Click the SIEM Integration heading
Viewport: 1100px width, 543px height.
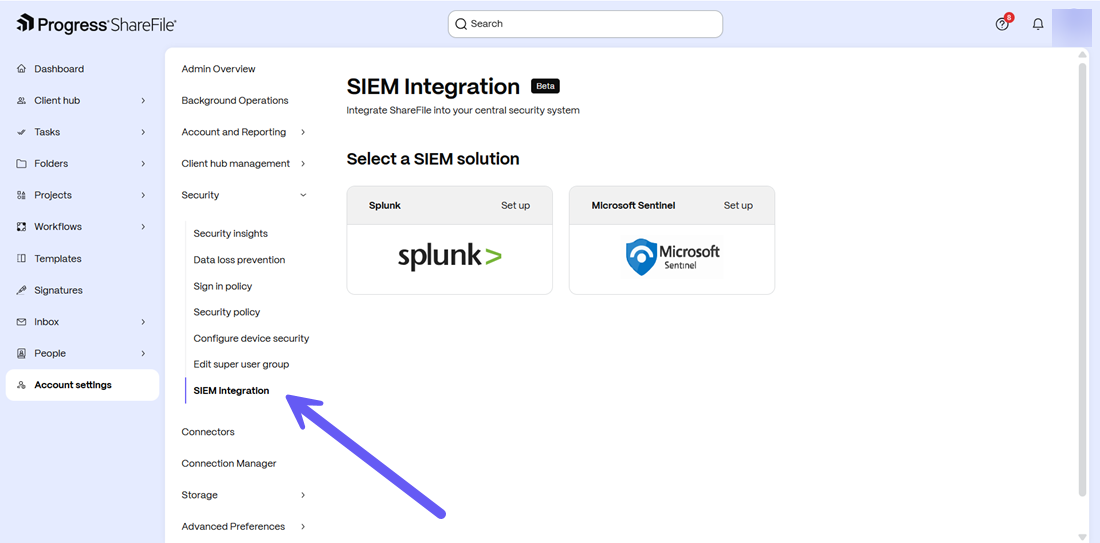click(x=433, y=87)
